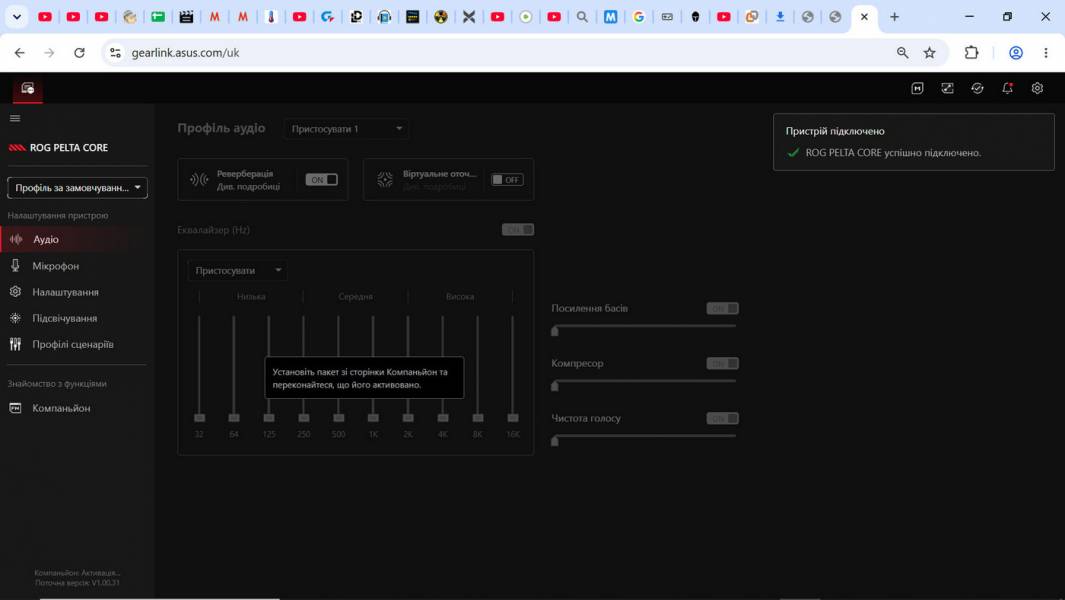Toggle the Посилення басів switch

(x=722, y=308)
